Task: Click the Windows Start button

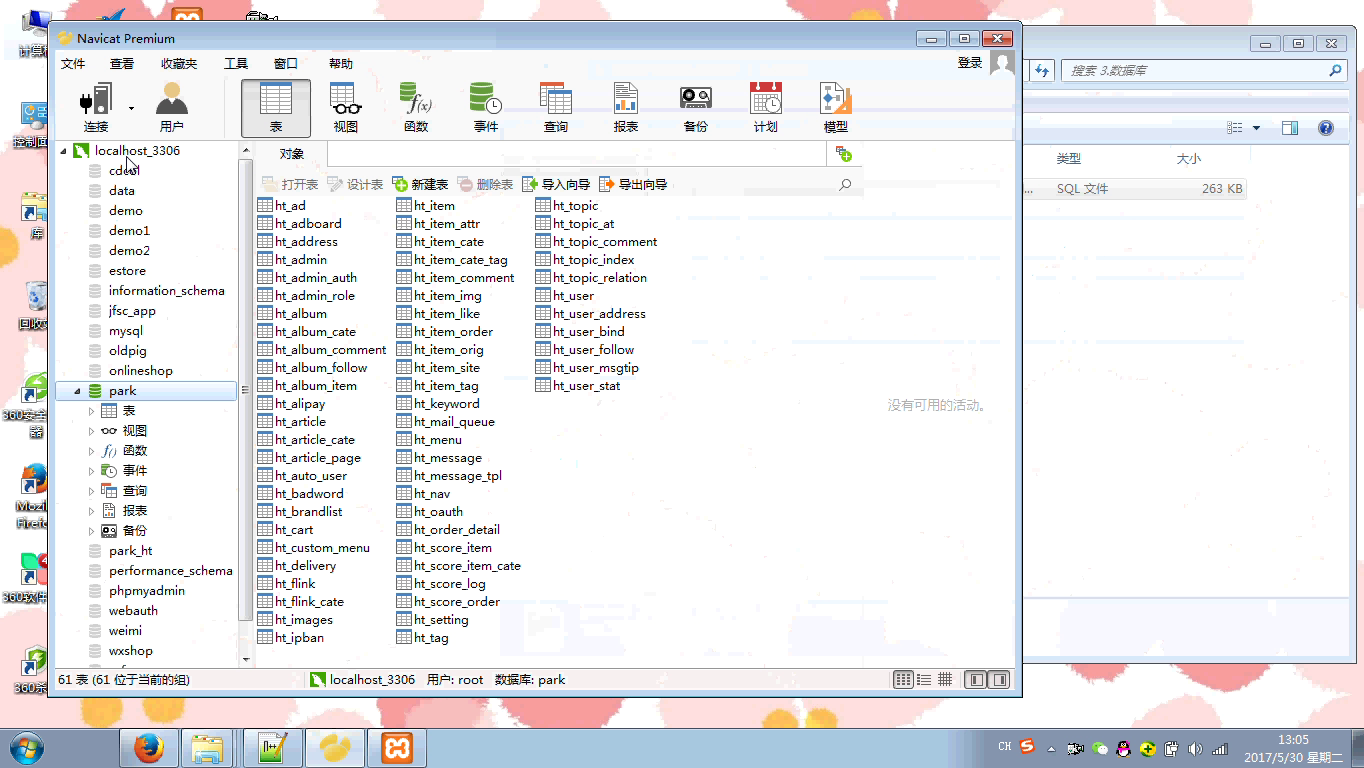Action: pos(26,748)
